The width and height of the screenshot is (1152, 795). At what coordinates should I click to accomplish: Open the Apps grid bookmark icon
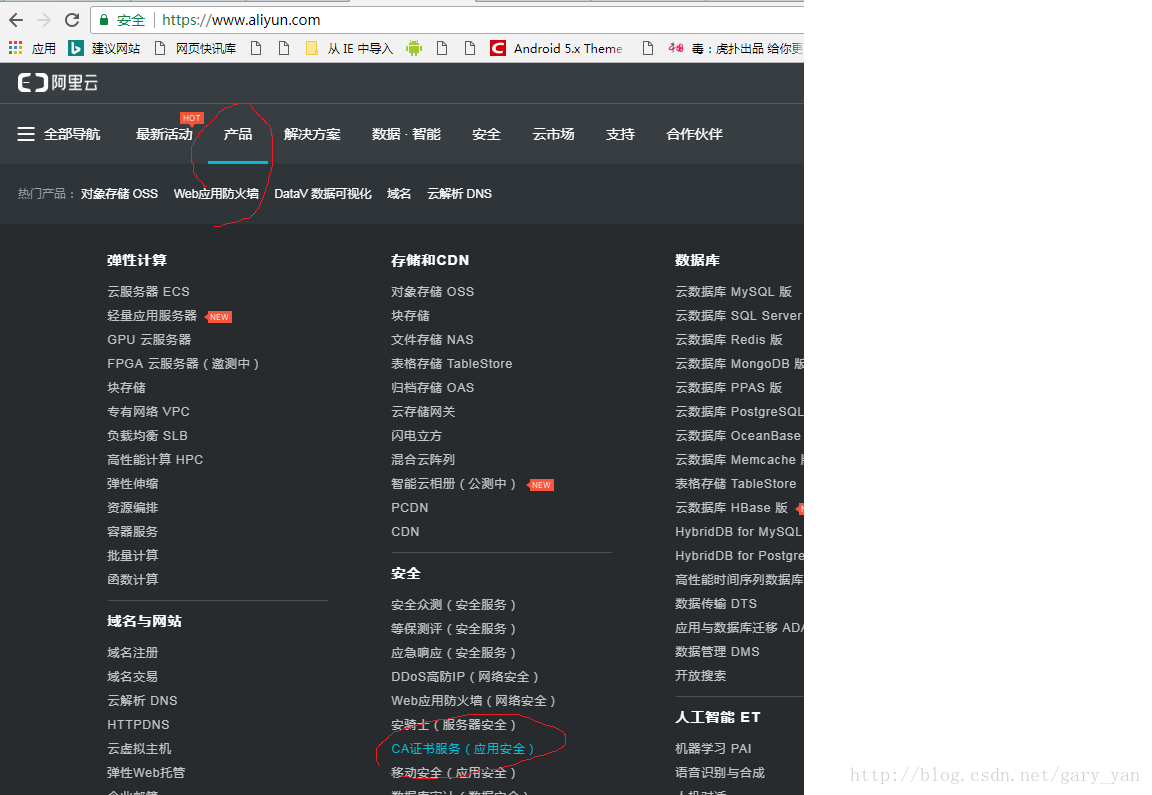[15, 48]
